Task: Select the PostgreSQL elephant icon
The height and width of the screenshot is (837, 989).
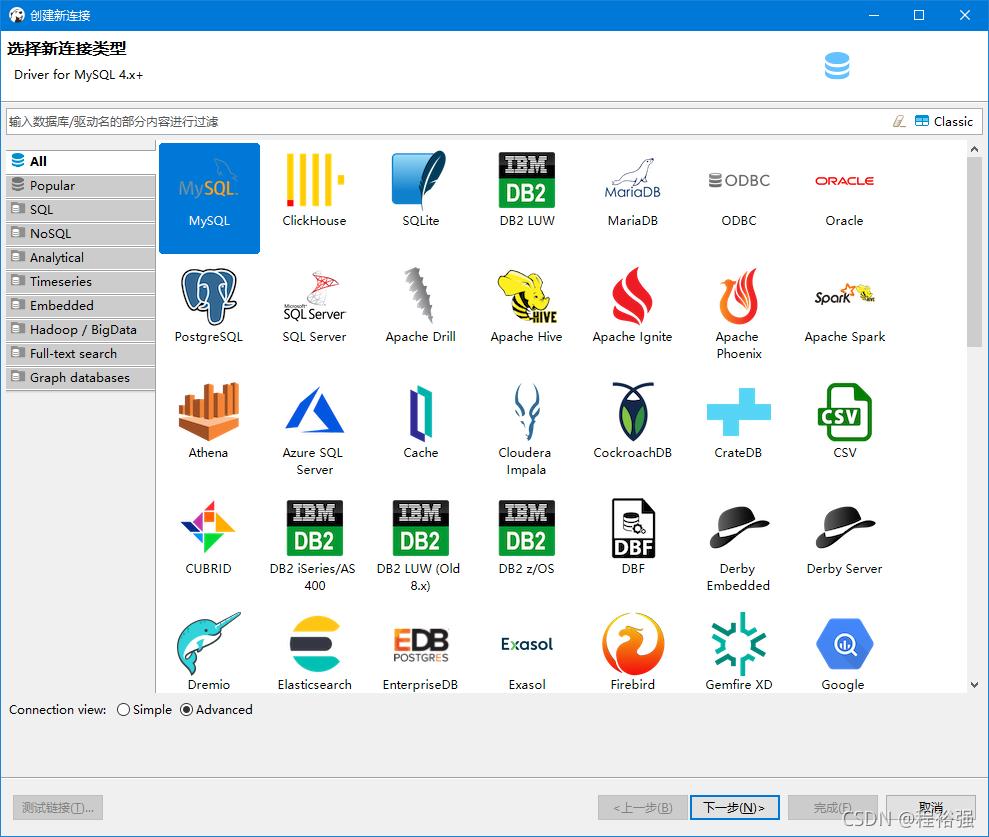Action: 209,296
